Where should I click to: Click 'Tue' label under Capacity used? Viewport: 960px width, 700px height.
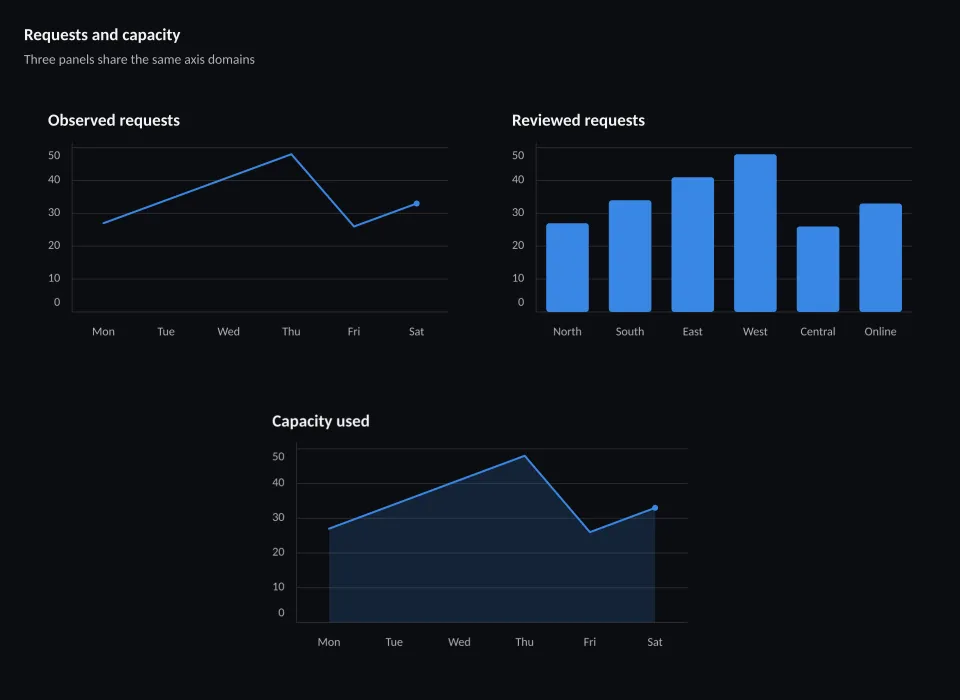[x=394, y=642]
